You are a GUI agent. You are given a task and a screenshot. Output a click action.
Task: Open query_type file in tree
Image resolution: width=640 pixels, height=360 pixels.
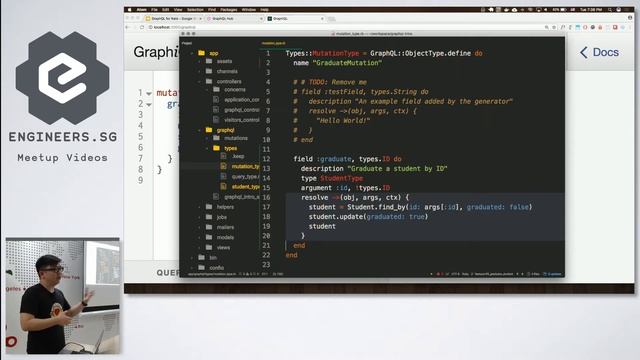[x=245, y=176]
